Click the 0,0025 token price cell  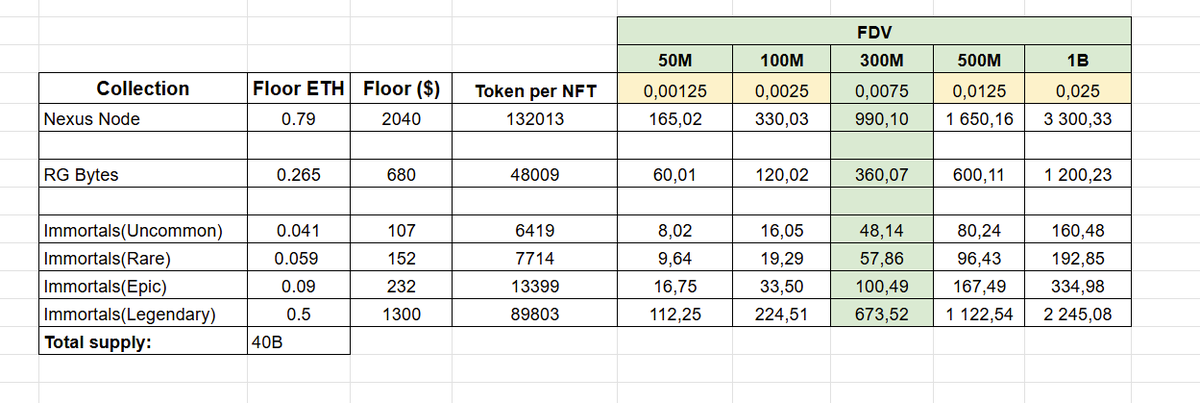click(x=782, y=91)
